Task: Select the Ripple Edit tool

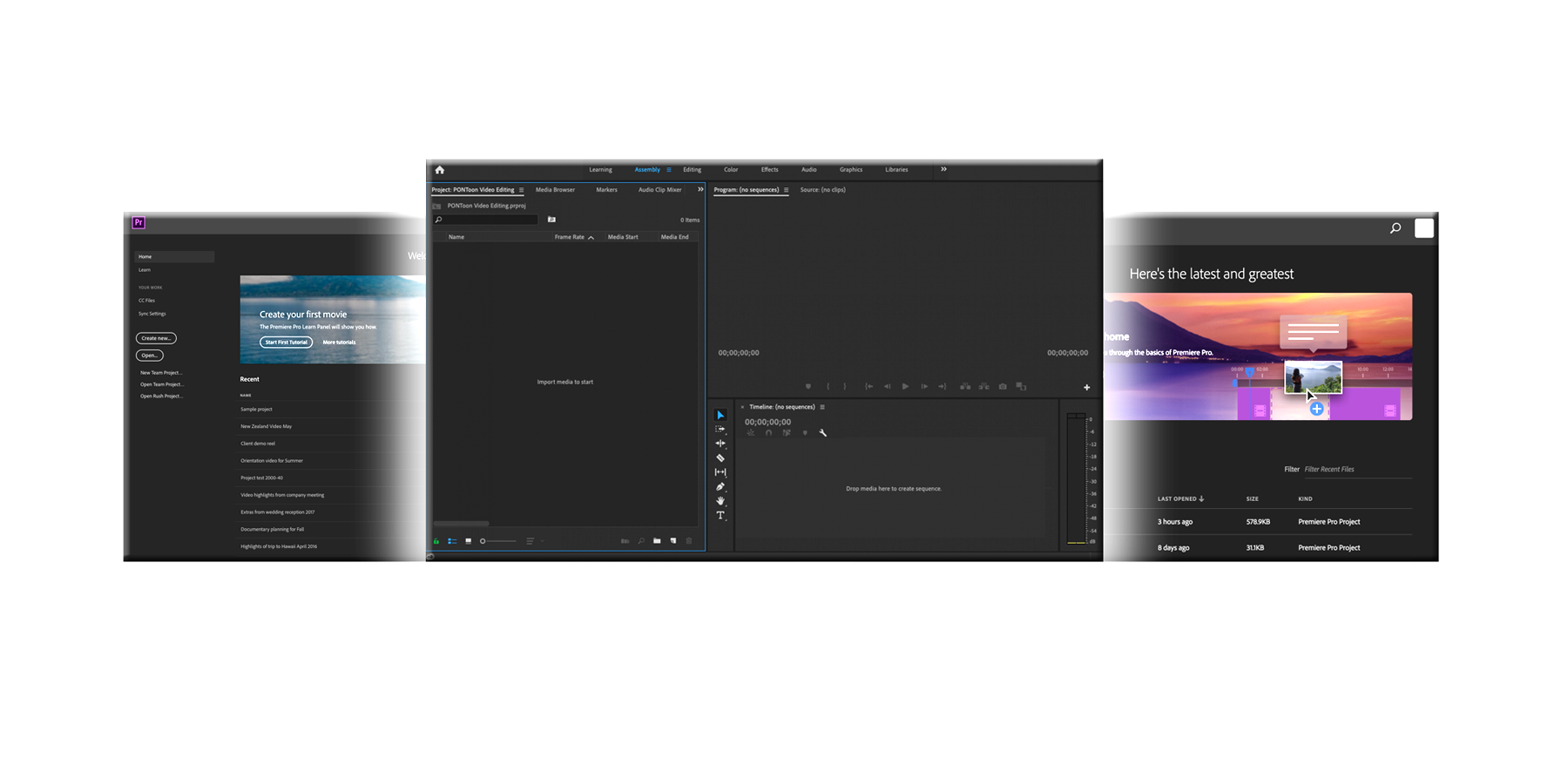Action: [720, 444]
